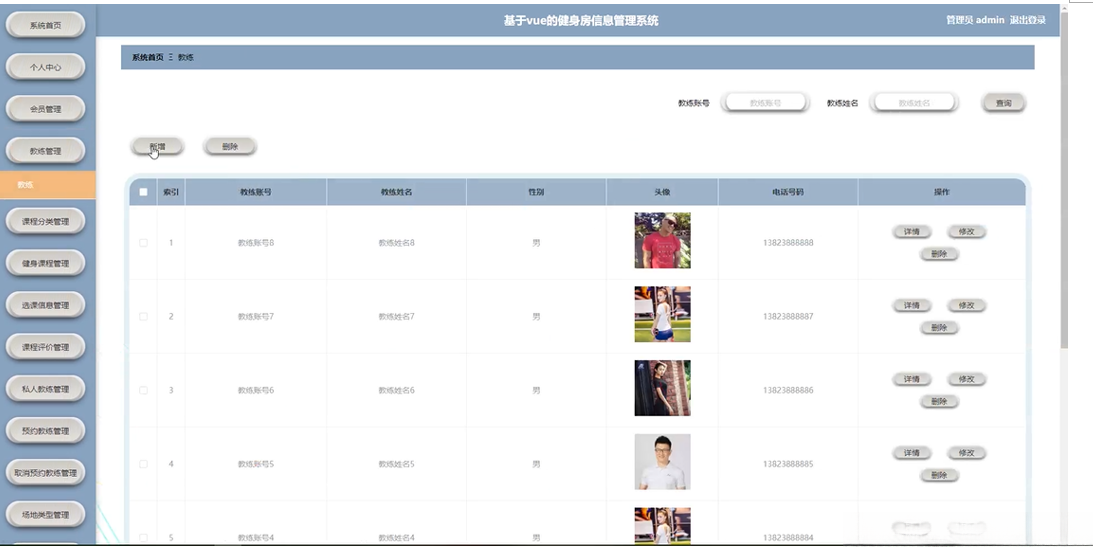Click 教练账号 column header

256,192
